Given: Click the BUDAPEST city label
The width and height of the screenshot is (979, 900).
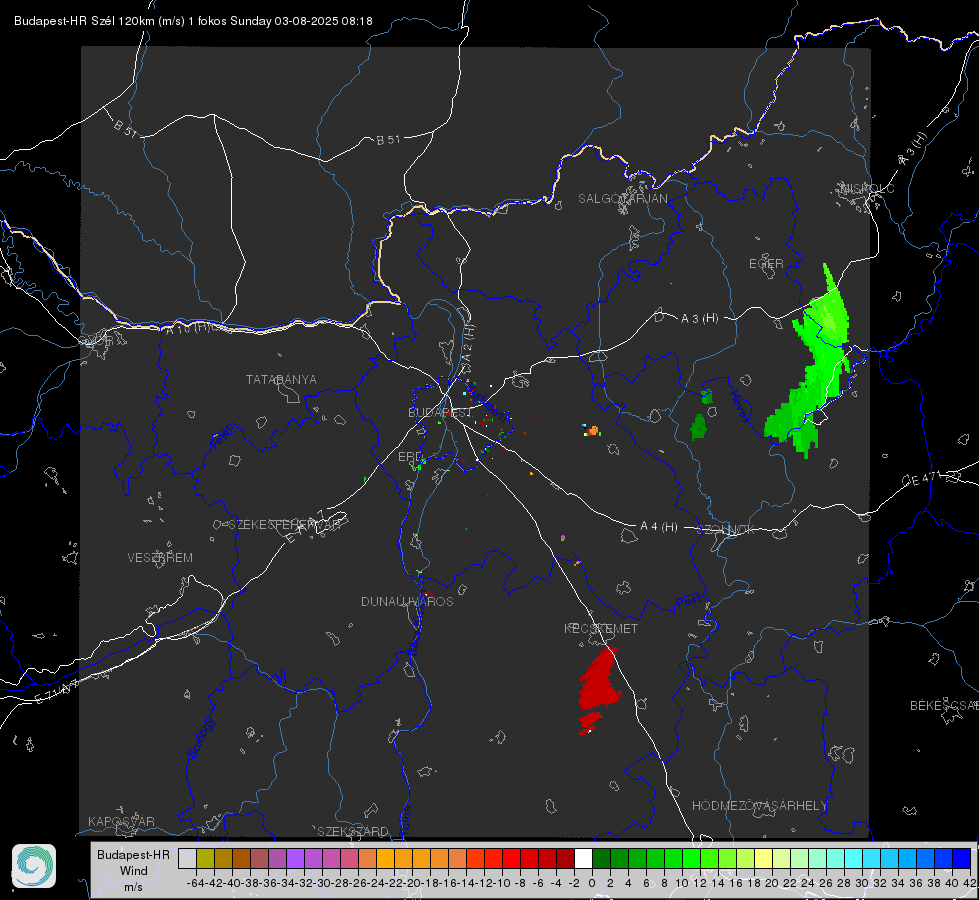Looking at the screenshot, I should [440, 413].
